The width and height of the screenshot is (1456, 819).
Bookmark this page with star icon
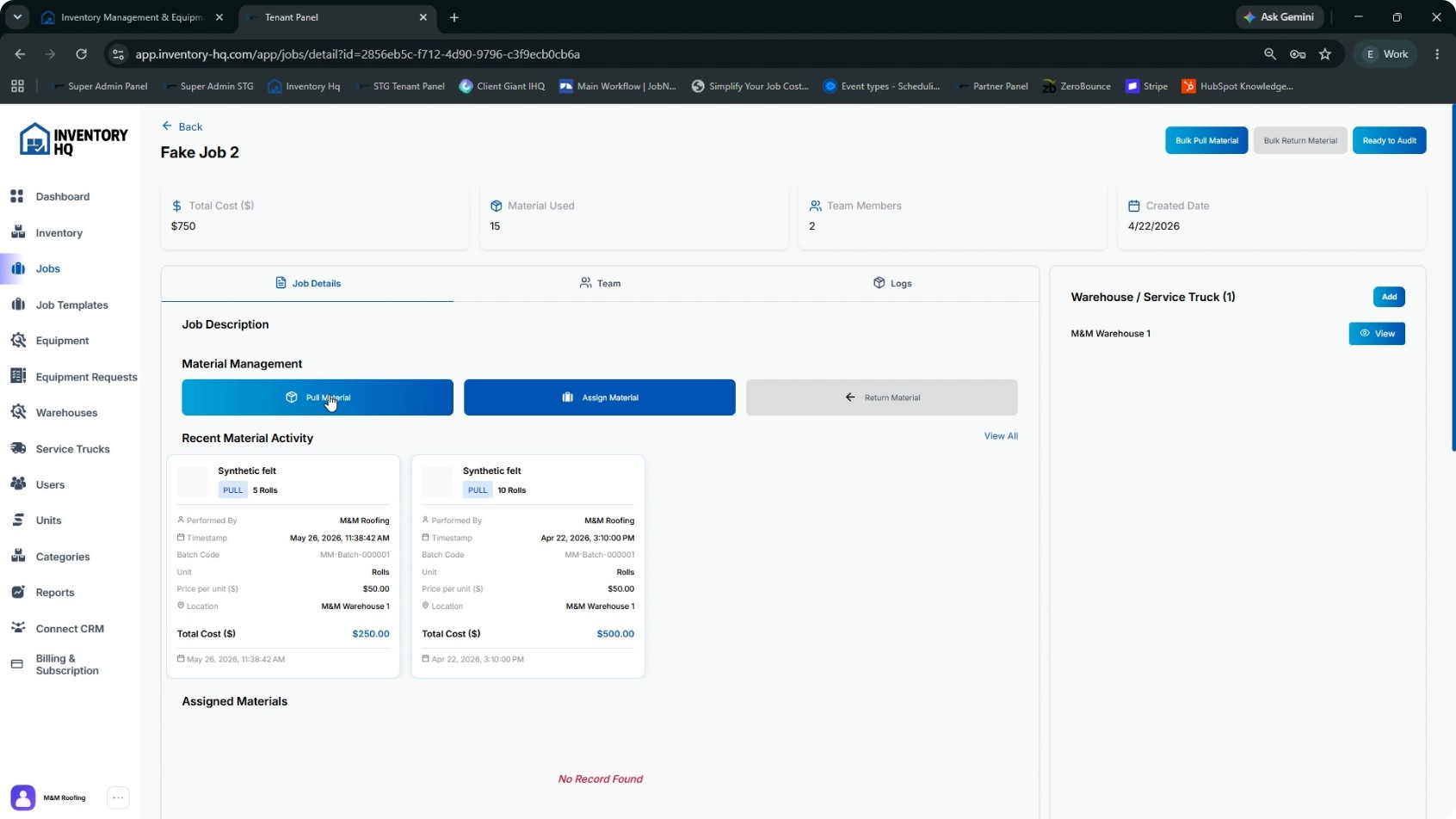[1325, 53]
